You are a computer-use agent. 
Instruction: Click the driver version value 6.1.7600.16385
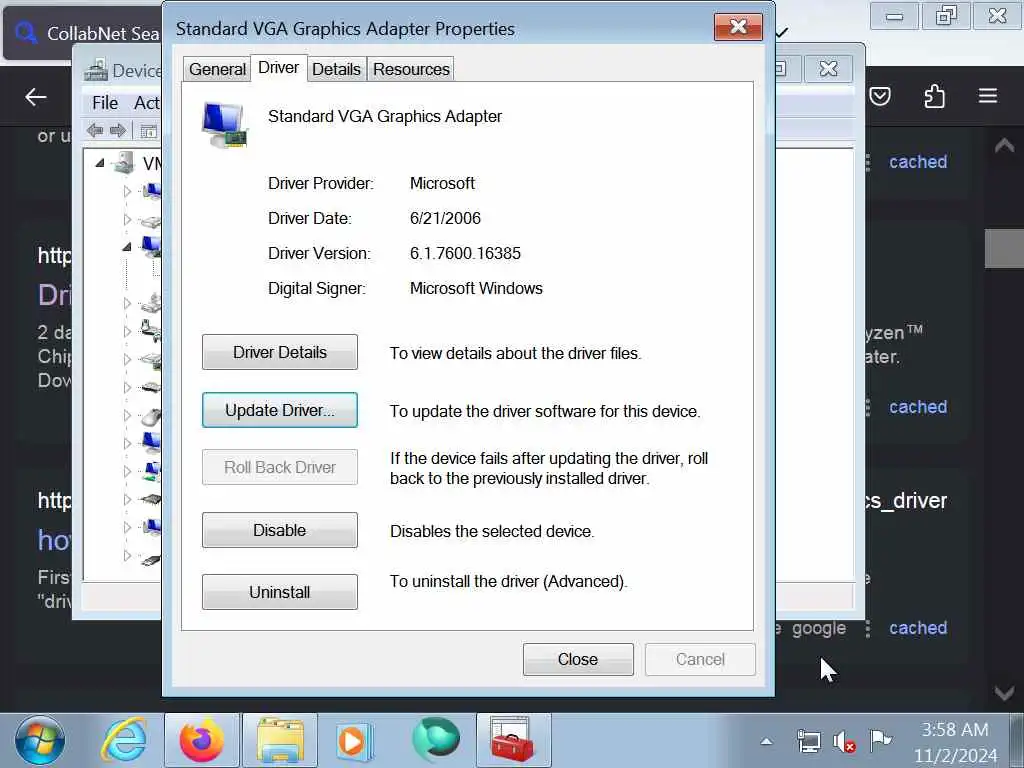pyautogui.click(x=465, y=253)
